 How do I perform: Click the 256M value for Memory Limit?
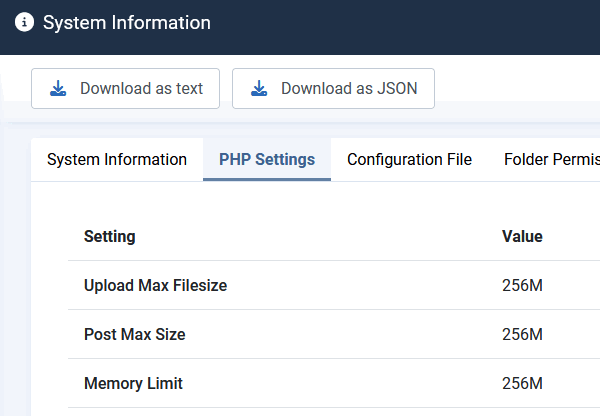tap(522, 384)
